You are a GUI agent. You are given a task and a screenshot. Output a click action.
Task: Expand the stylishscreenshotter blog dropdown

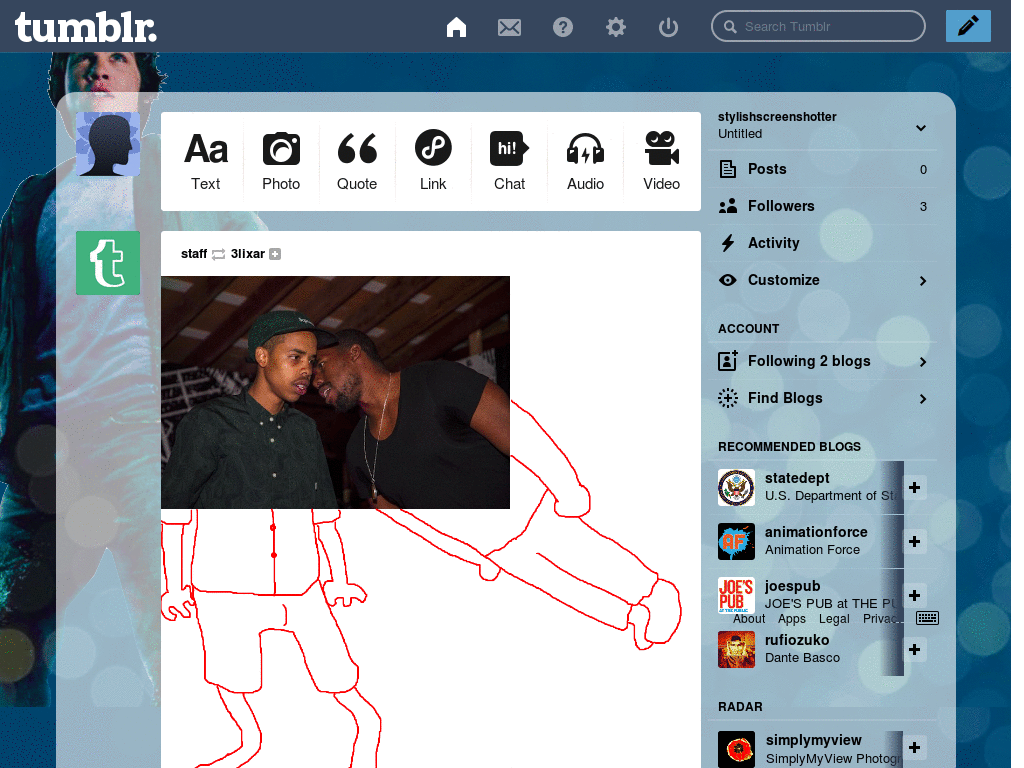point(921,128)
